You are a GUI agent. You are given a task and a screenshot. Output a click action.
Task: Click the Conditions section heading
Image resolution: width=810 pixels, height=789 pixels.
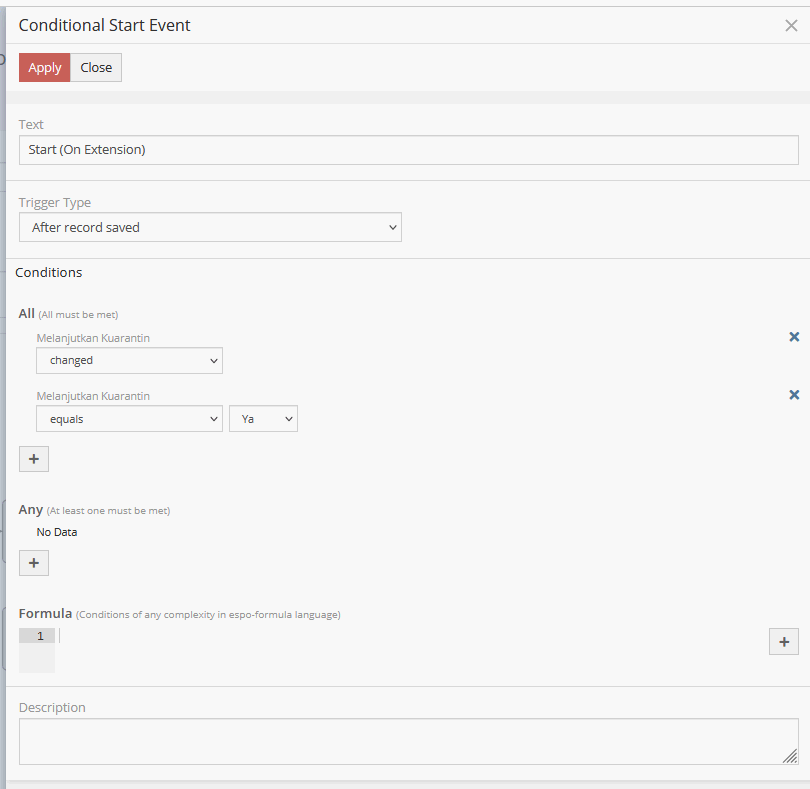click(49, 272)
